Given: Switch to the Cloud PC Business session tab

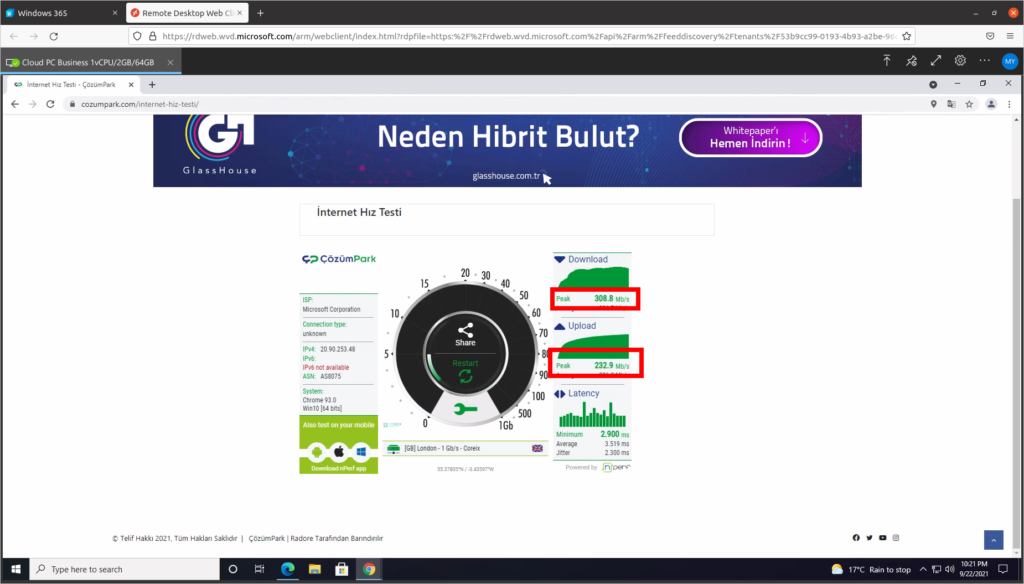Looking at the screenshot, I should tap(91, 62).
